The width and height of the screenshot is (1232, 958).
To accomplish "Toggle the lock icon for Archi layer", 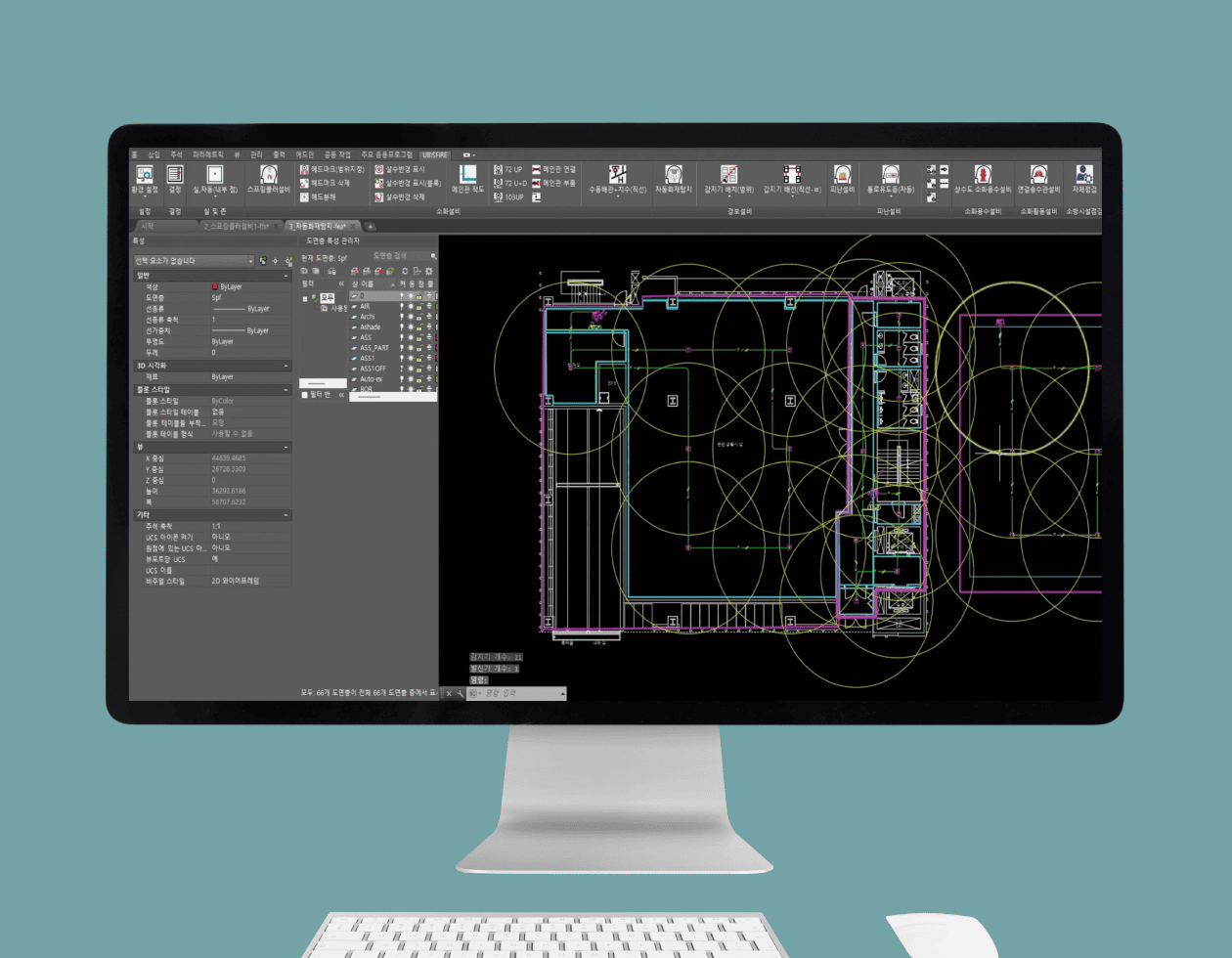I will [419, 317].
